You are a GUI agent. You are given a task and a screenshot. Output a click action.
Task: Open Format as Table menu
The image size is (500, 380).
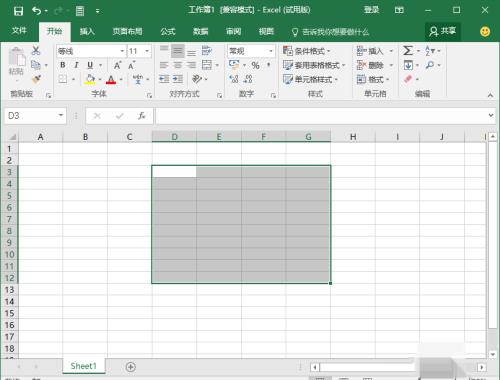314,65
